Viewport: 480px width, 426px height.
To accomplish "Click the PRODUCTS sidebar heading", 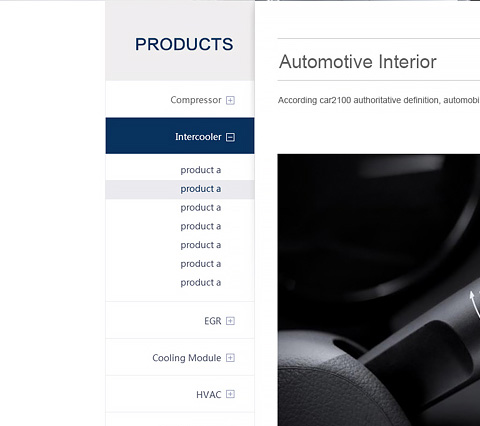I will (x=184, y=44).
